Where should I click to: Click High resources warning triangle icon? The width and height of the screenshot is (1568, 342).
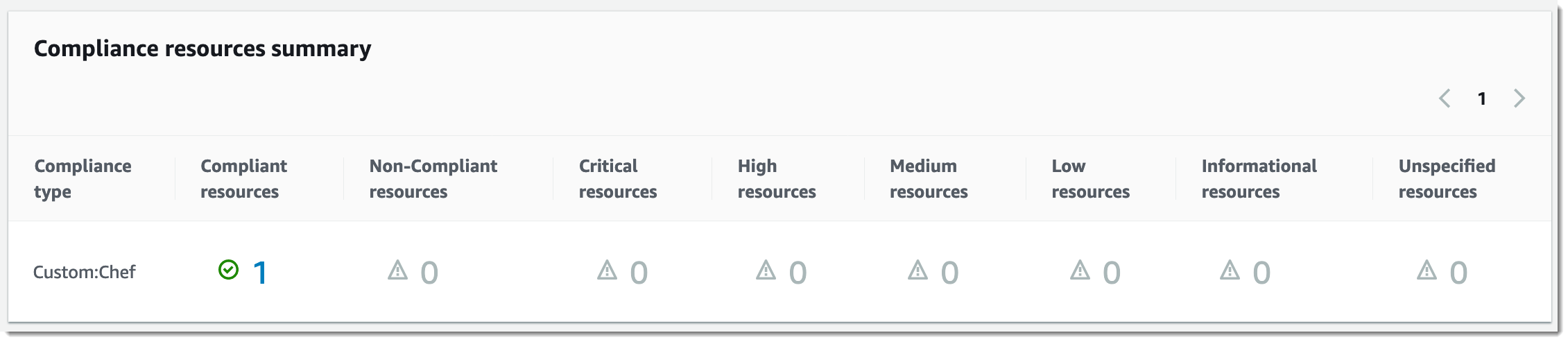pos(766,270)
